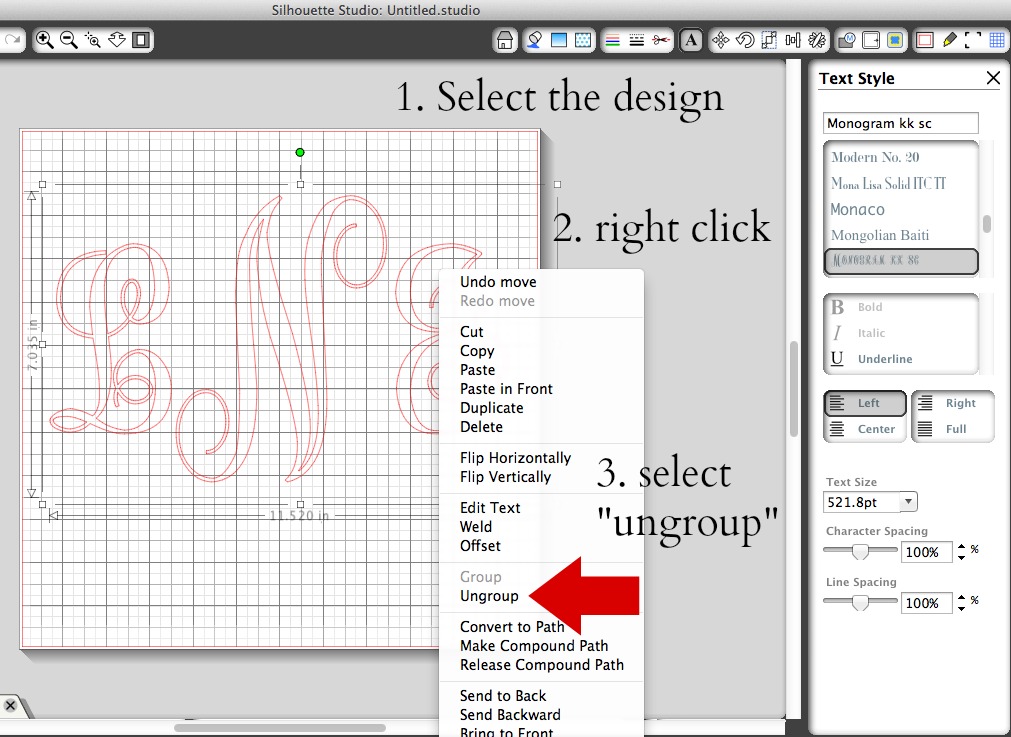The height and width of the screenshot is (737, 1011).
Task: Click the yellow pencil toolbar icon
Action: [x=949, y=40]
